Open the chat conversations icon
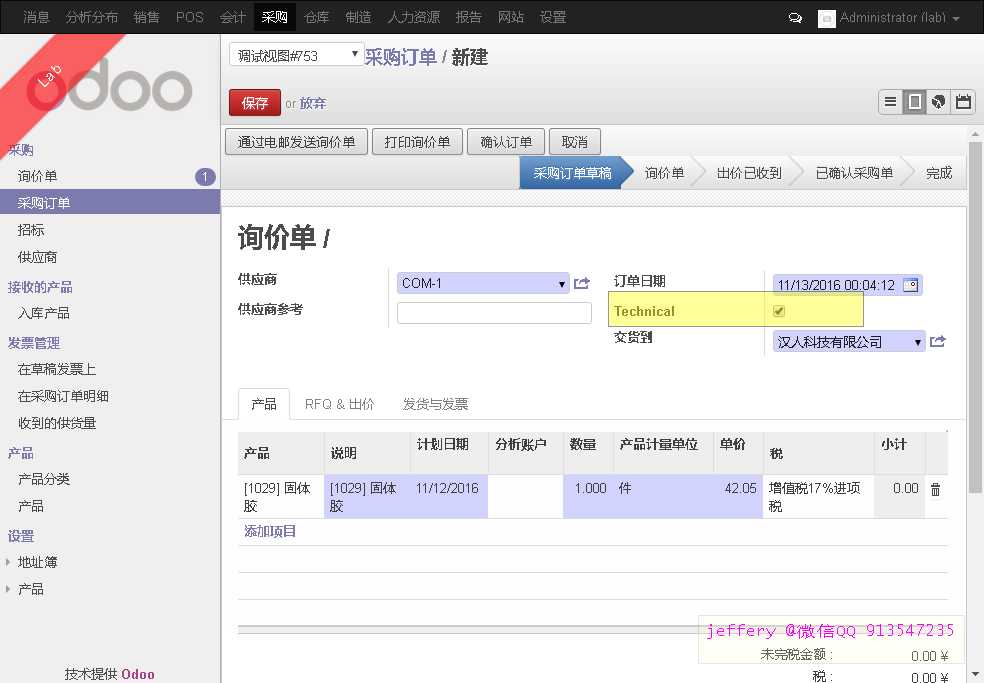The height and width of the screenshot is (683, 984). pos(794,18)
